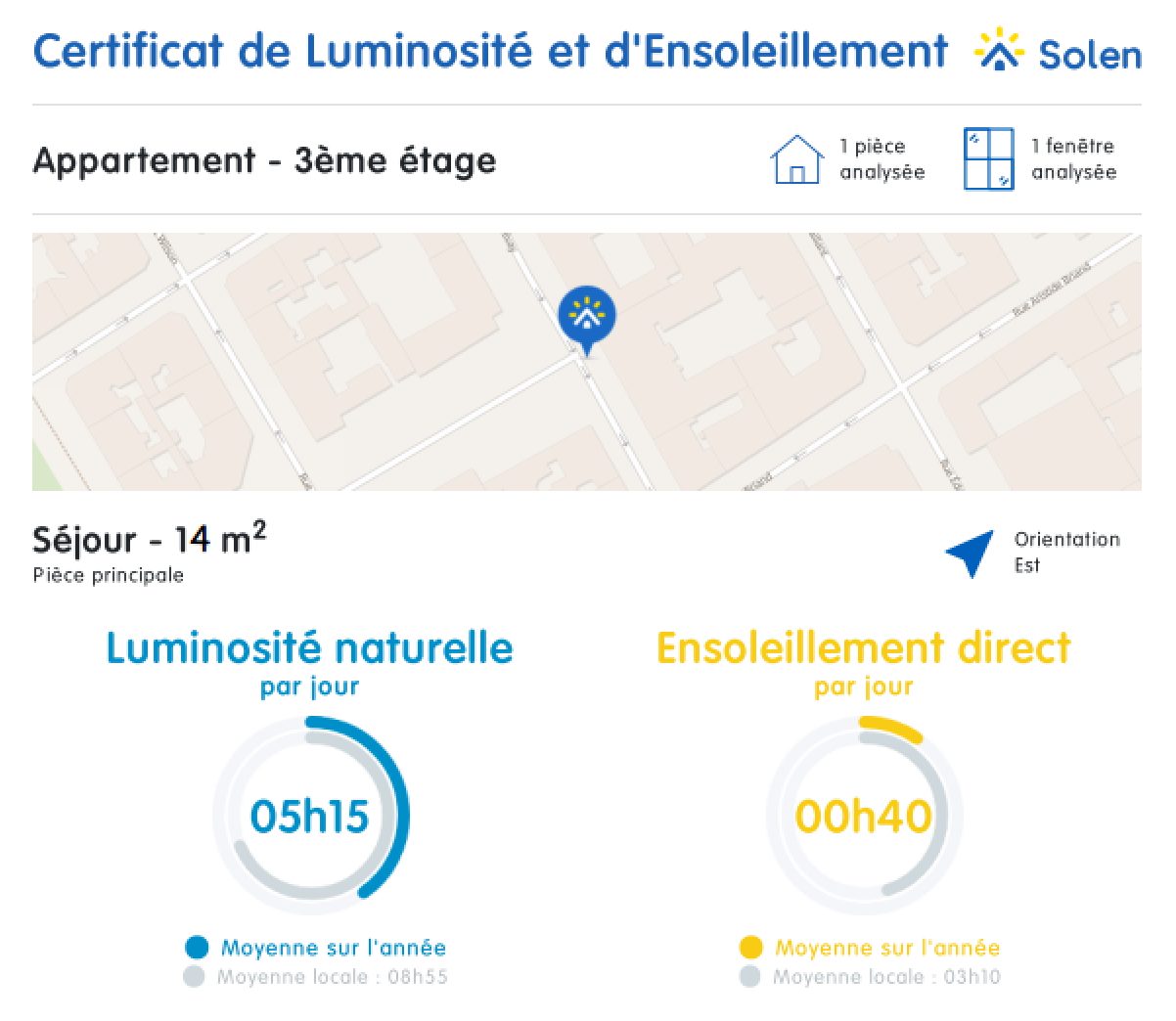Select the Appartement - 3ème étage heading
The height and width of the screenshot is (1021, 1176).
264,160
